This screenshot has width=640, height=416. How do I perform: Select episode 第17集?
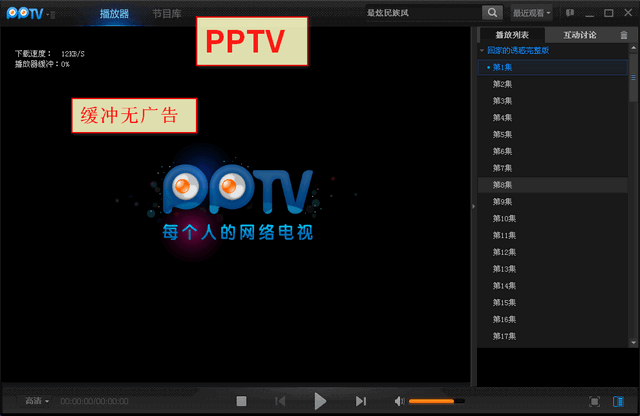coord(553,336)
